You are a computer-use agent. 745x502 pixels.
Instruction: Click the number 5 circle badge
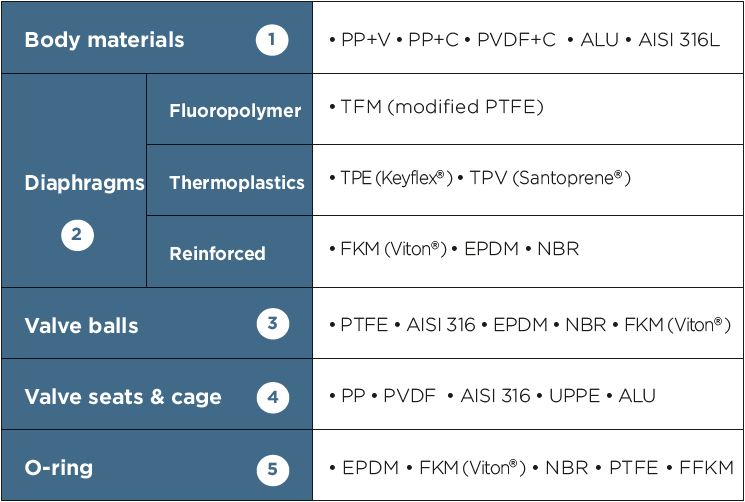point(271,469)
